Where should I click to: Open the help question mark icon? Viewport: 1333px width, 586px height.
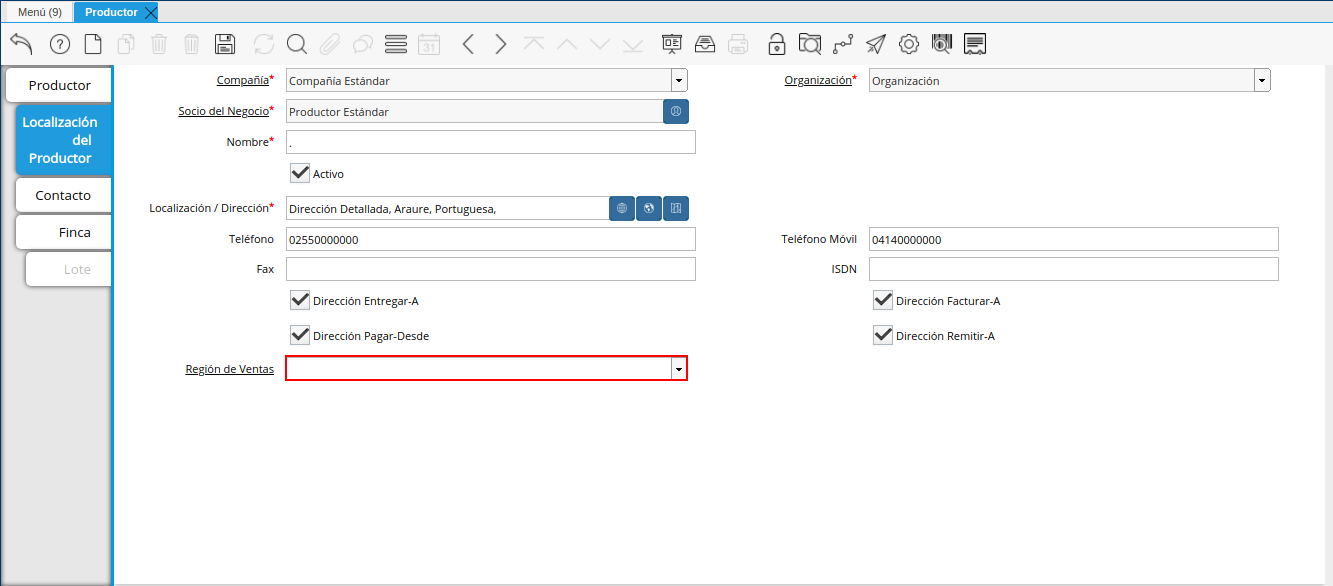point(60,44)
